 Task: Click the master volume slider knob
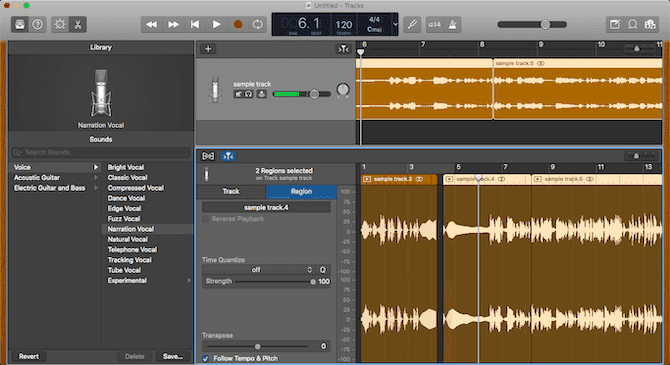(x=545, y=24)
